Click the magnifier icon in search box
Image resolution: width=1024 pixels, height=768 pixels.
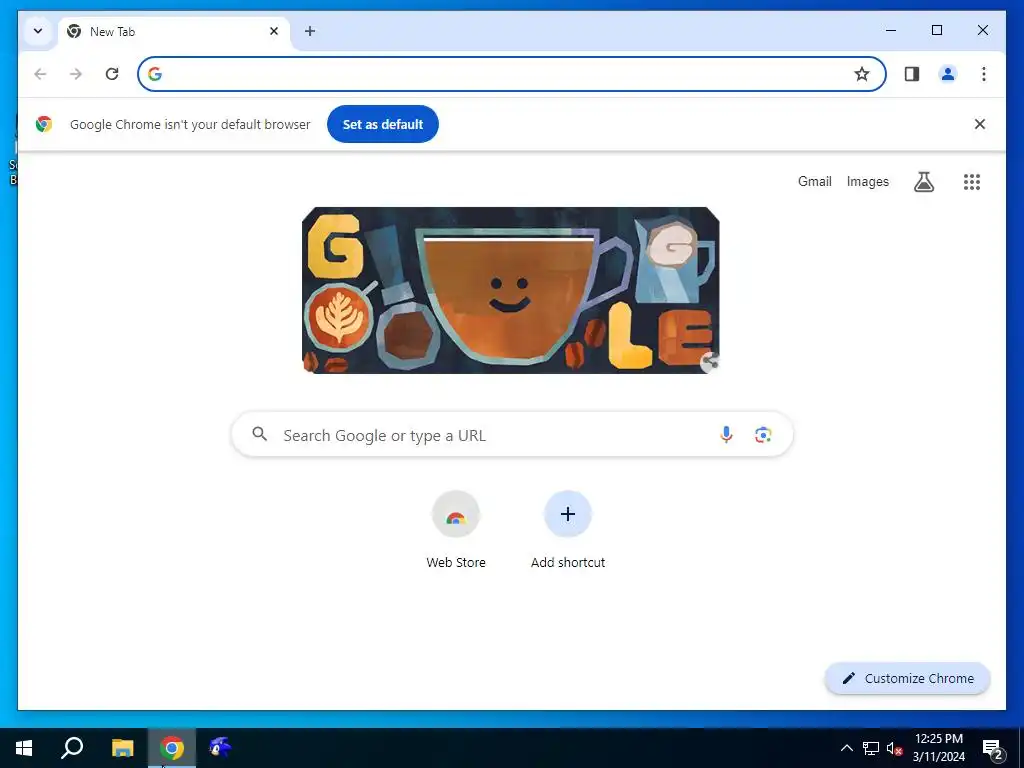pos(259,434)
